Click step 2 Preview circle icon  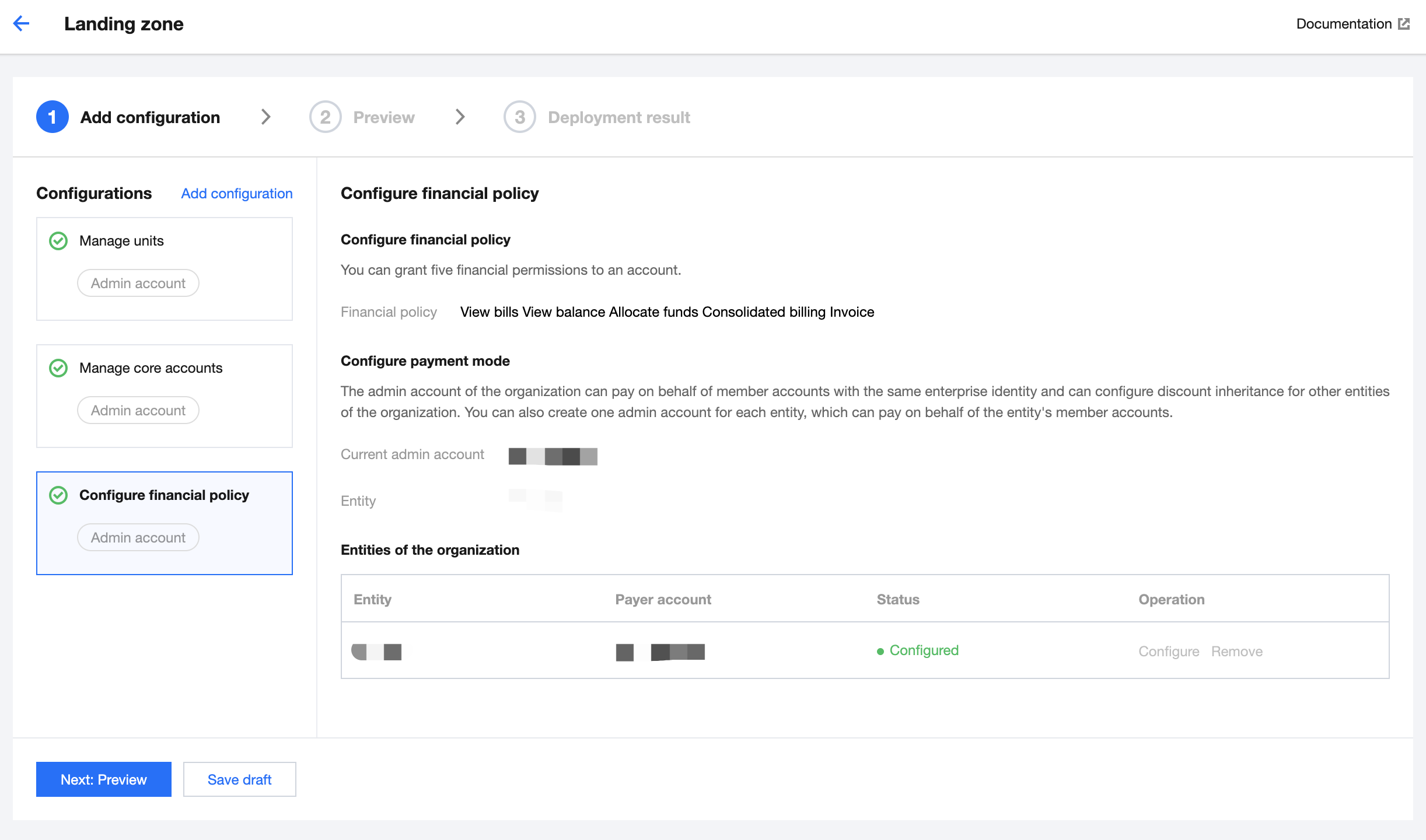click(x=325, y=117)
